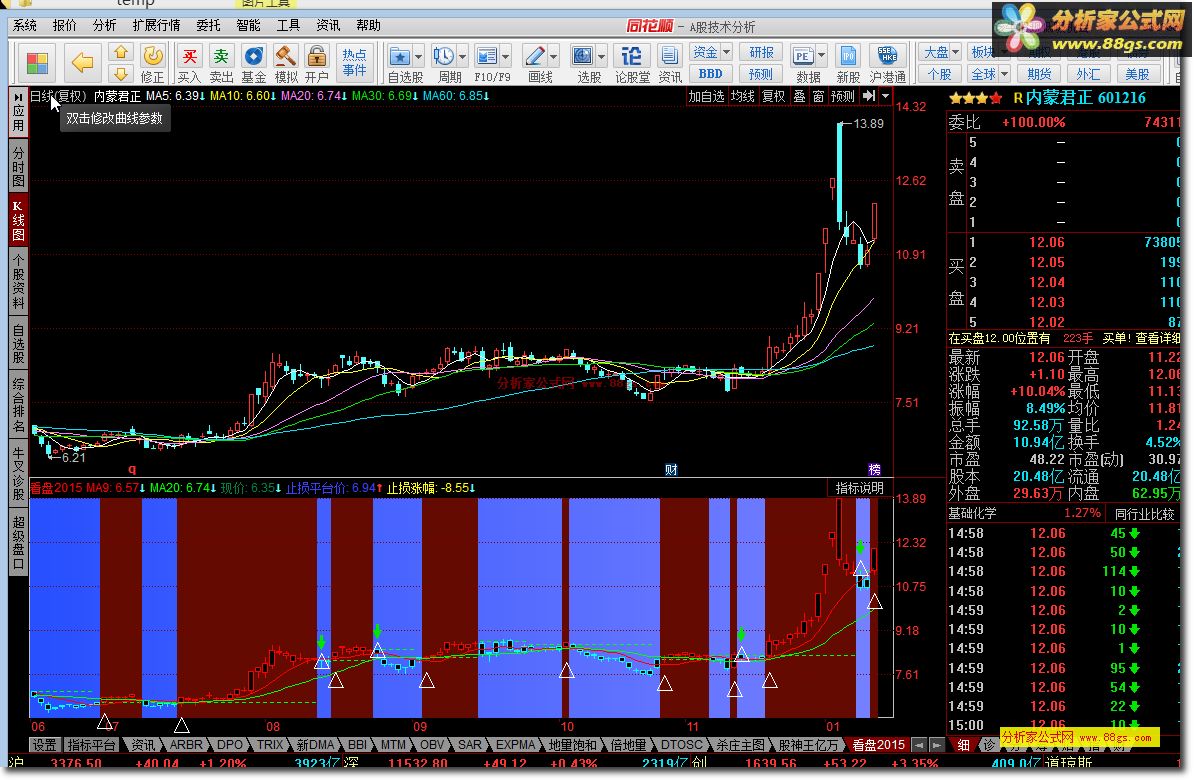This screenshot has height=780, width=1194.
Task: Click the F10/F9 info icon
Action: coord(486,63)
